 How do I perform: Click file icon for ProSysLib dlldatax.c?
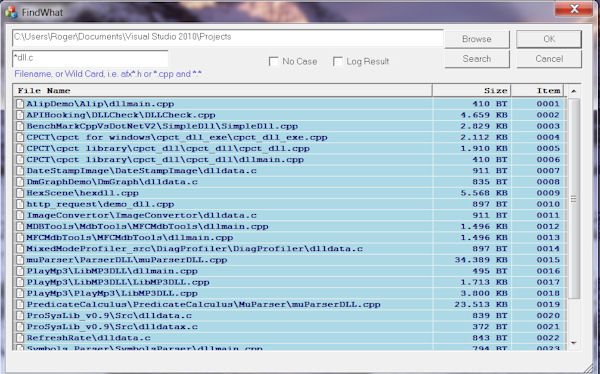pyautogui.click(x=20, y=327)
